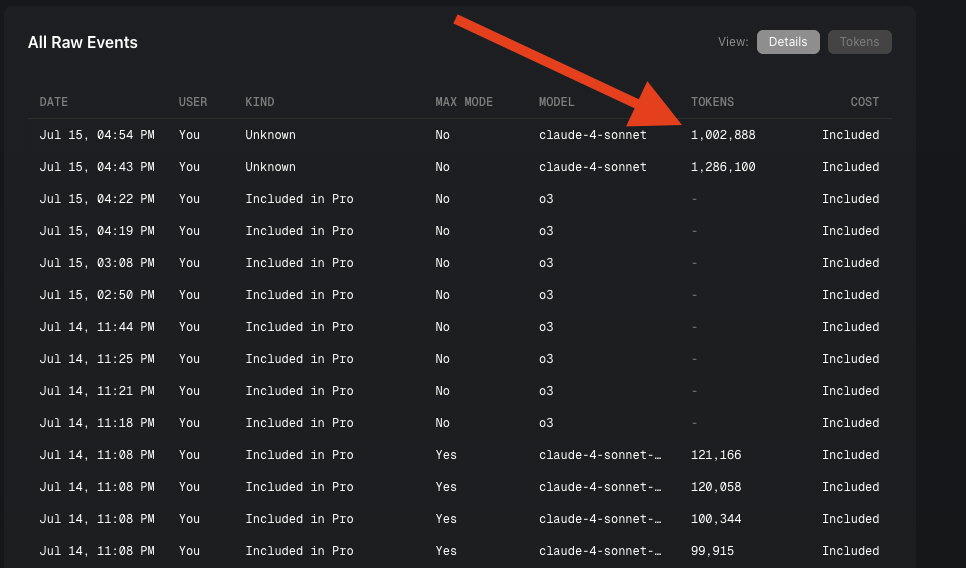This screenshot has height=568, width=966.
Task: Click the MODEL column header
Action: tap(556, 102)
